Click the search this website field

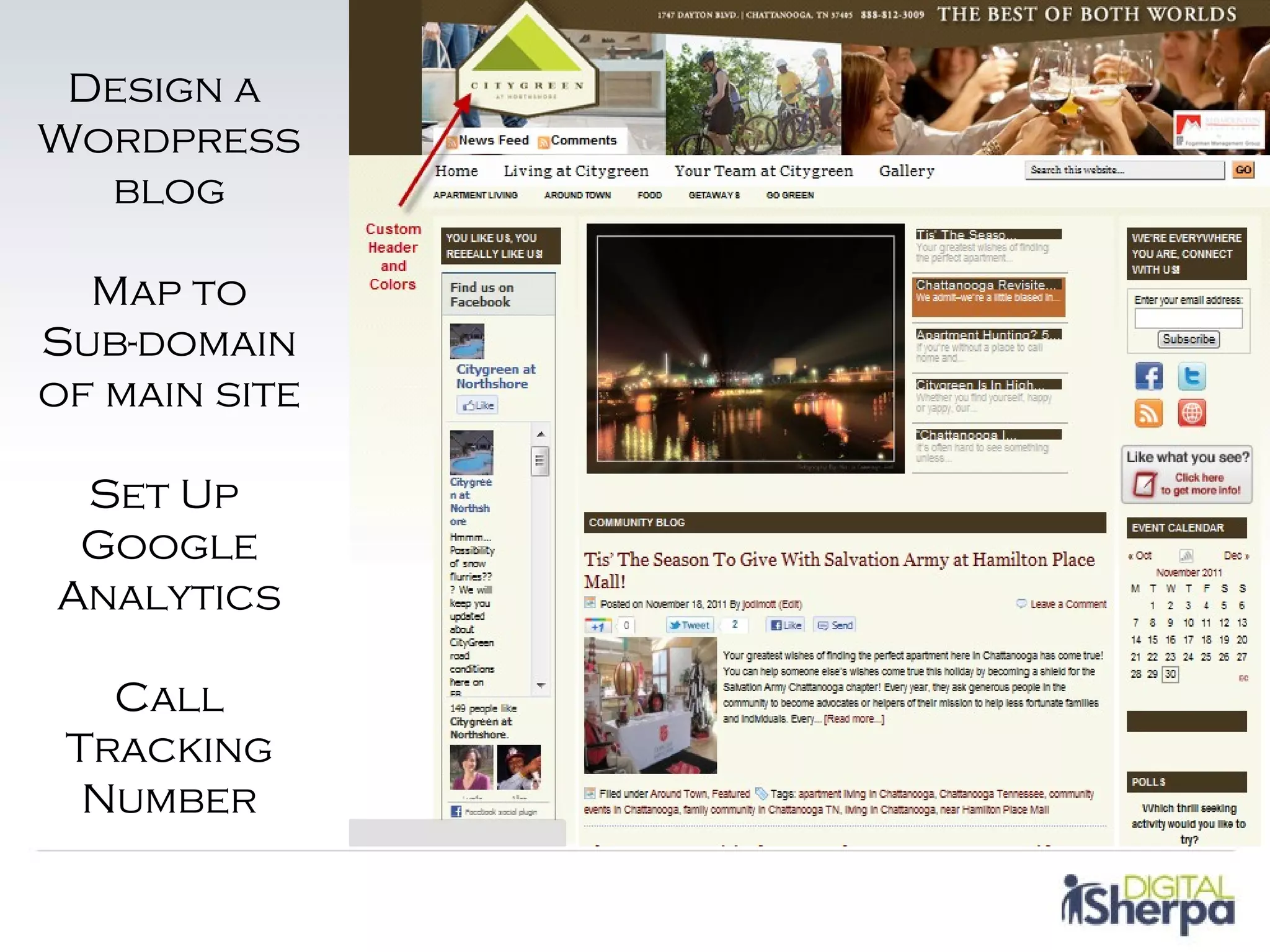pos(1125,170)
